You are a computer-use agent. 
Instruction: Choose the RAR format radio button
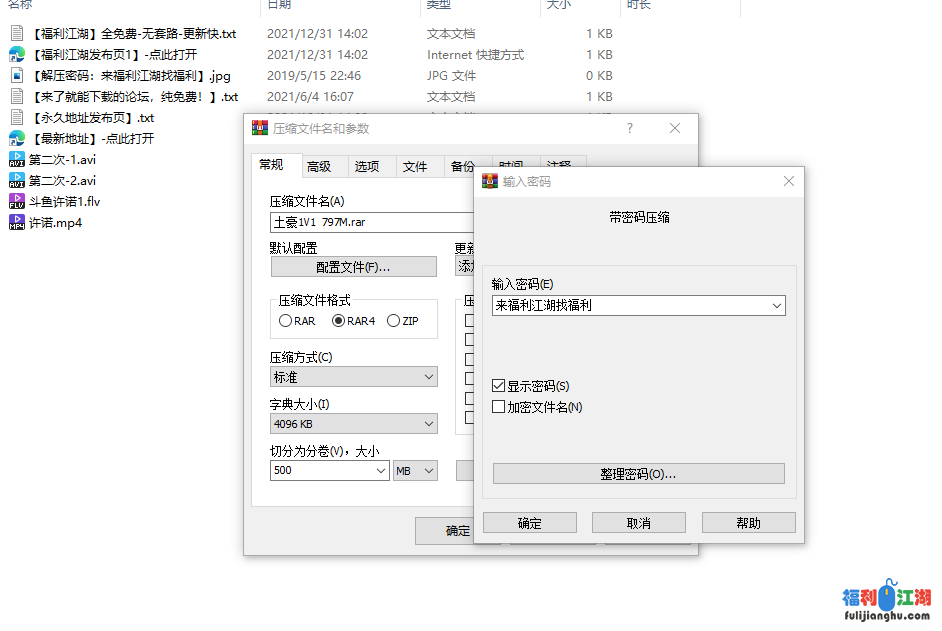click(x=286, y=321)
